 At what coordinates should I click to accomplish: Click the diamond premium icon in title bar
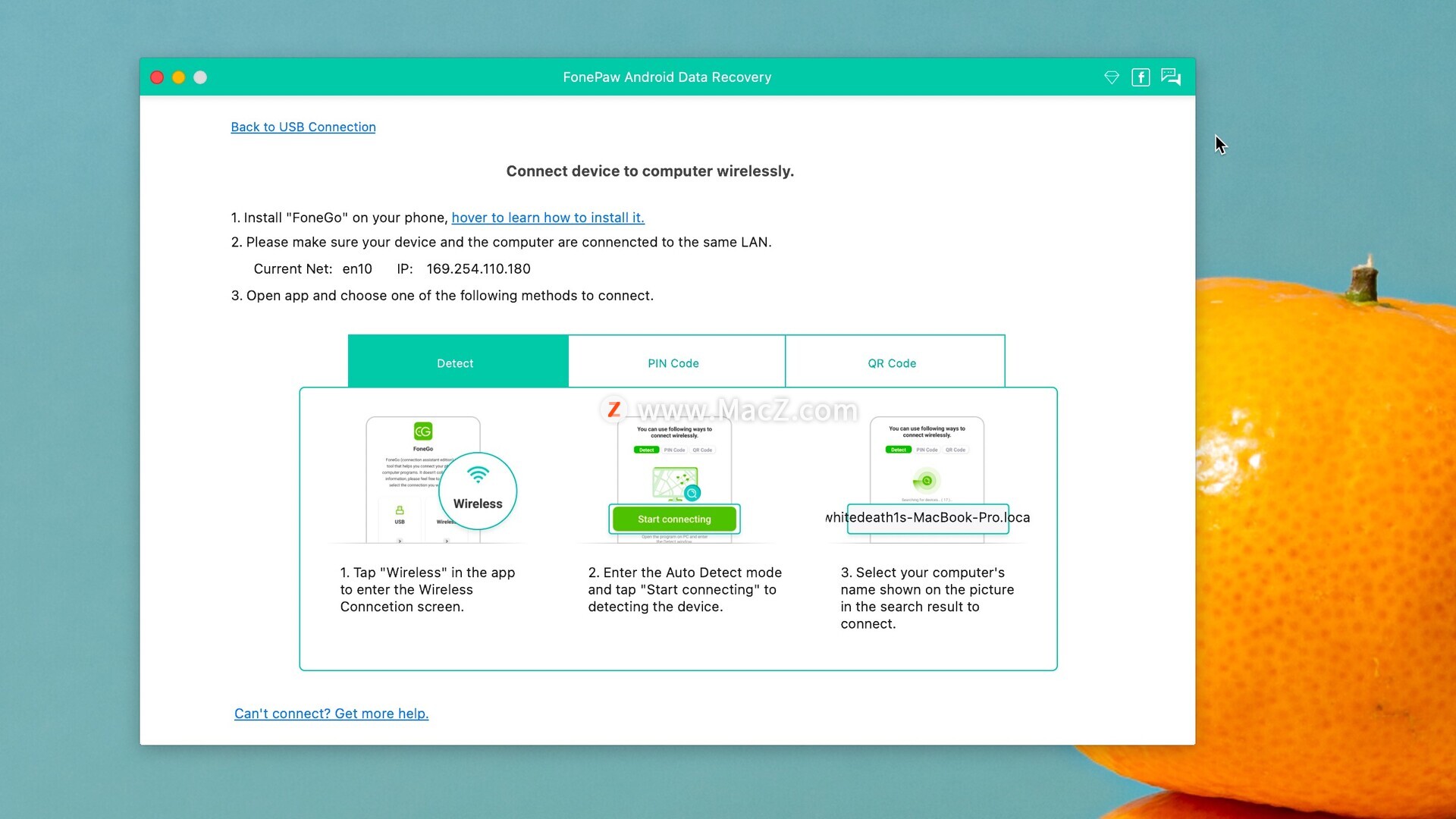(1111, 77)
